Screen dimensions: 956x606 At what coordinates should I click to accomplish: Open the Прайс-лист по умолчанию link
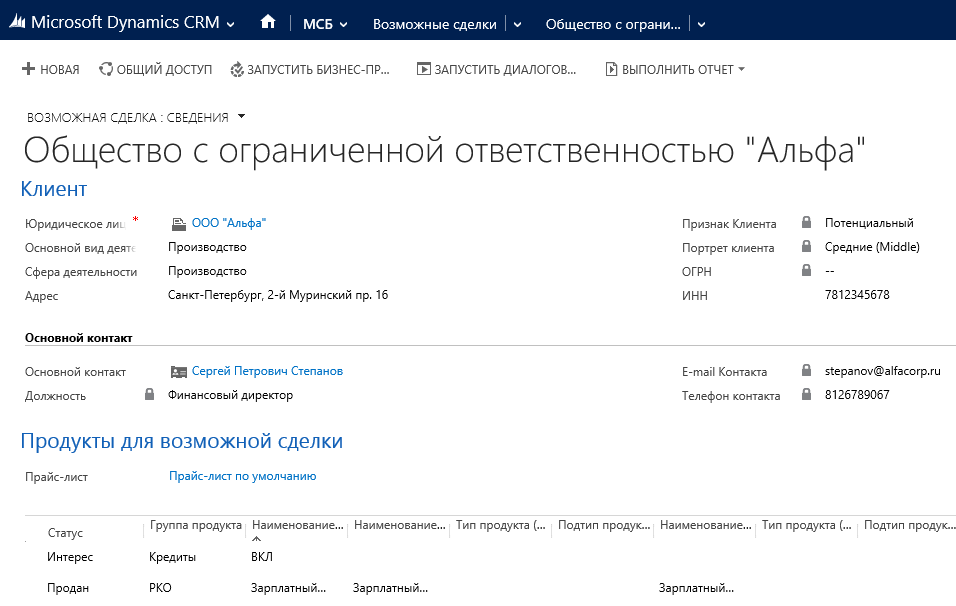243,476
